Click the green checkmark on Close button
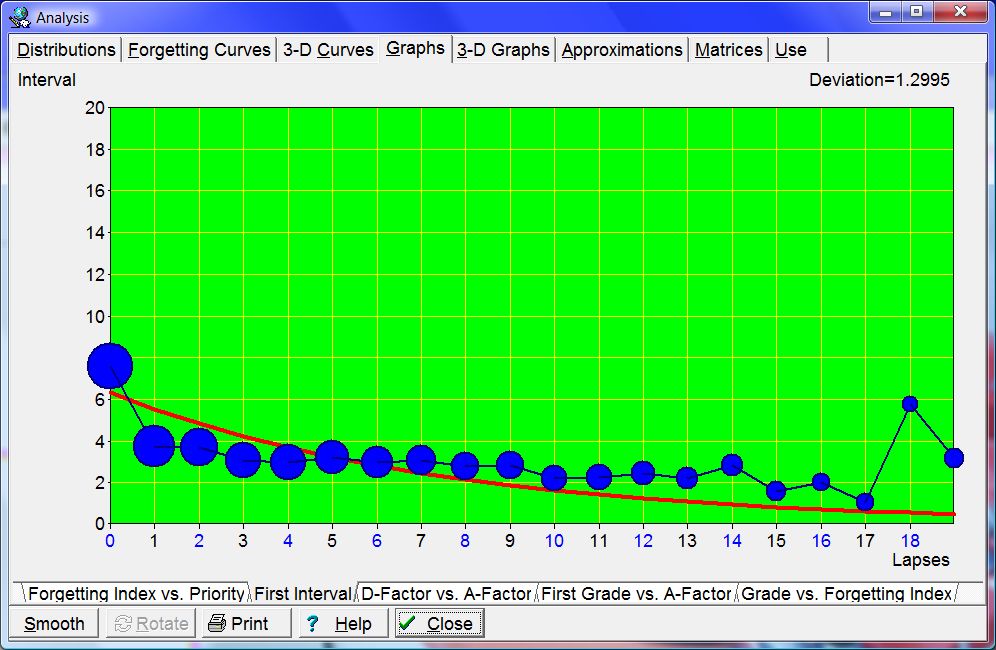Screen dimensions: 996x650 point(408,624)
